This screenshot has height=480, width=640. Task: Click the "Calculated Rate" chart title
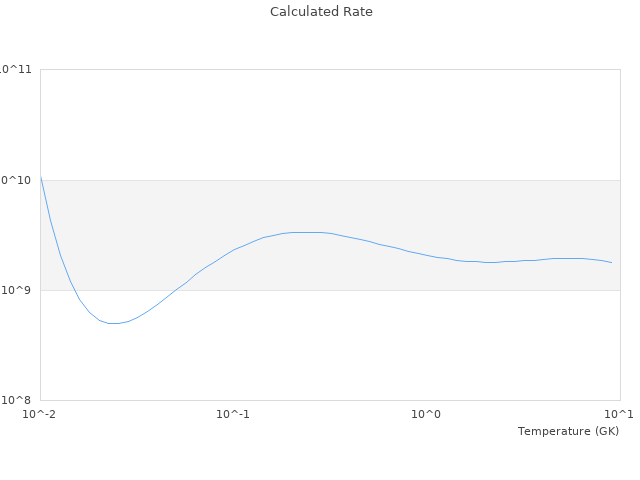pos(320,12)
